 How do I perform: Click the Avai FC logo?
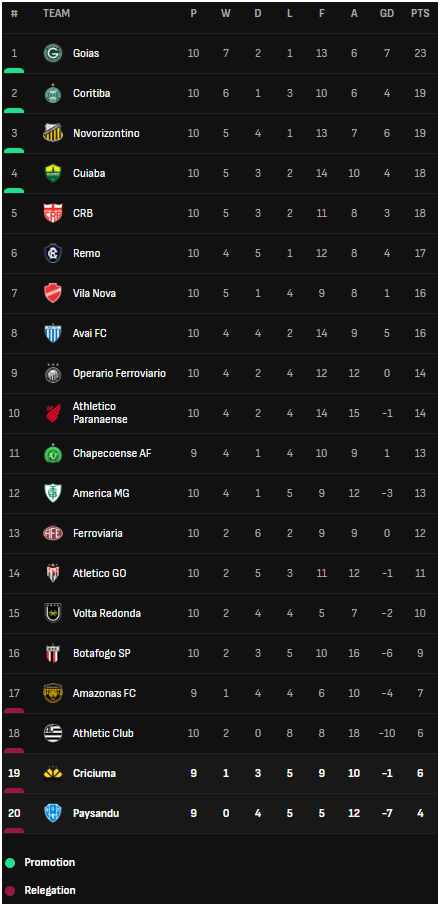53,333
